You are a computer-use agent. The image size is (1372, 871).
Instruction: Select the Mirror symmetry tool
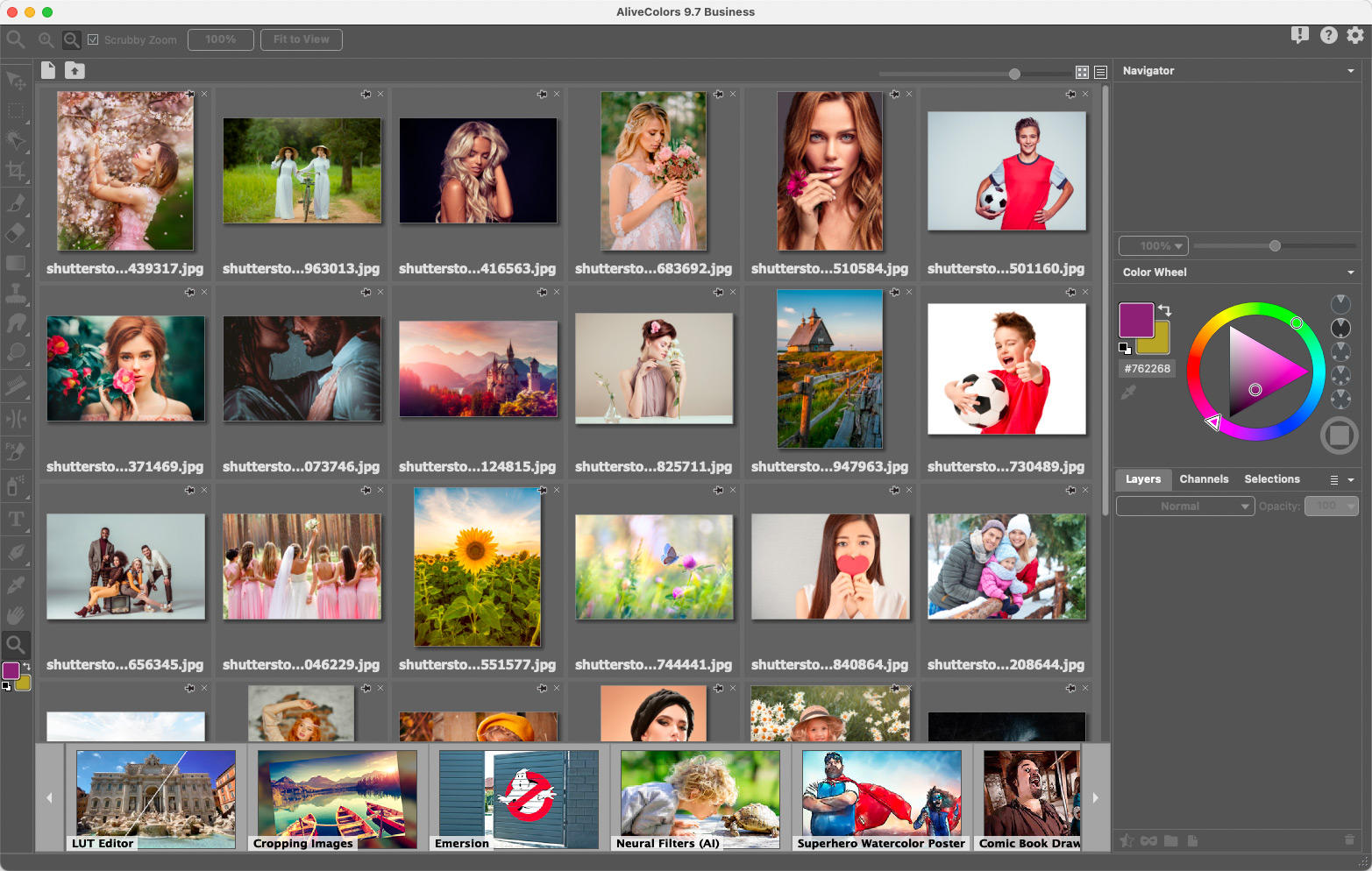[x=16, y=419]
